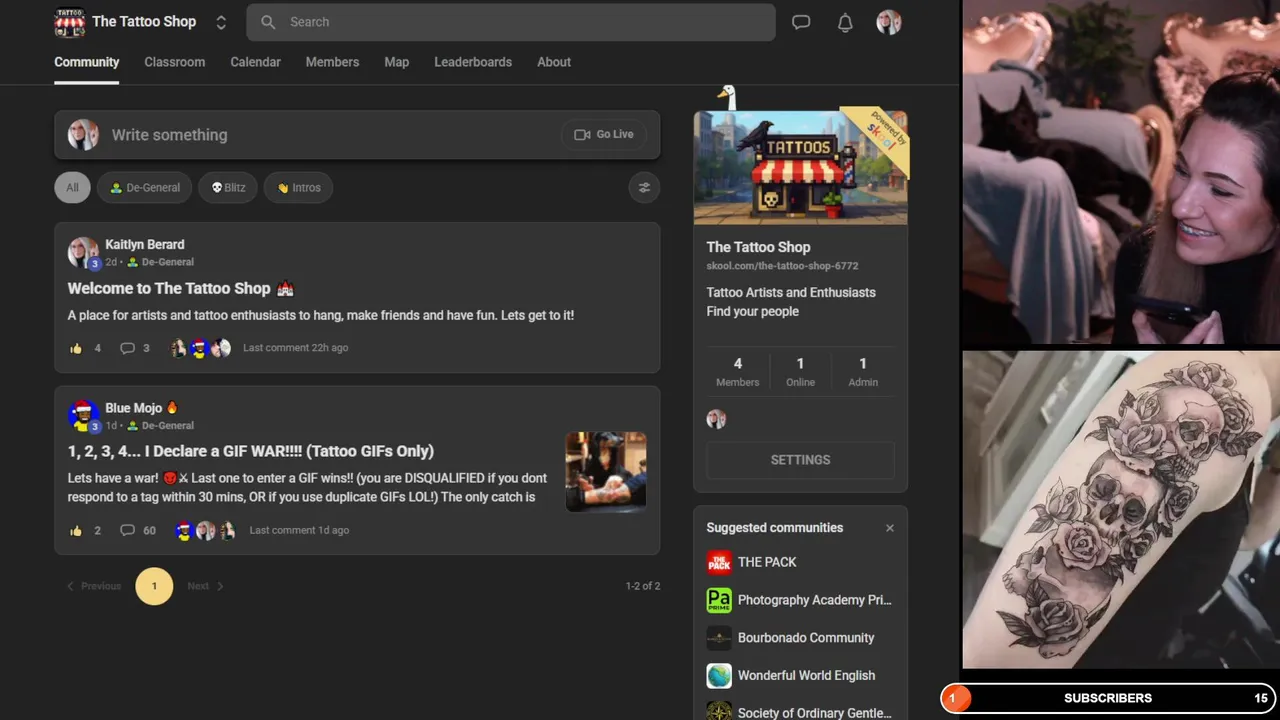Click the Photography Academy logo icon

pos(719,600)
